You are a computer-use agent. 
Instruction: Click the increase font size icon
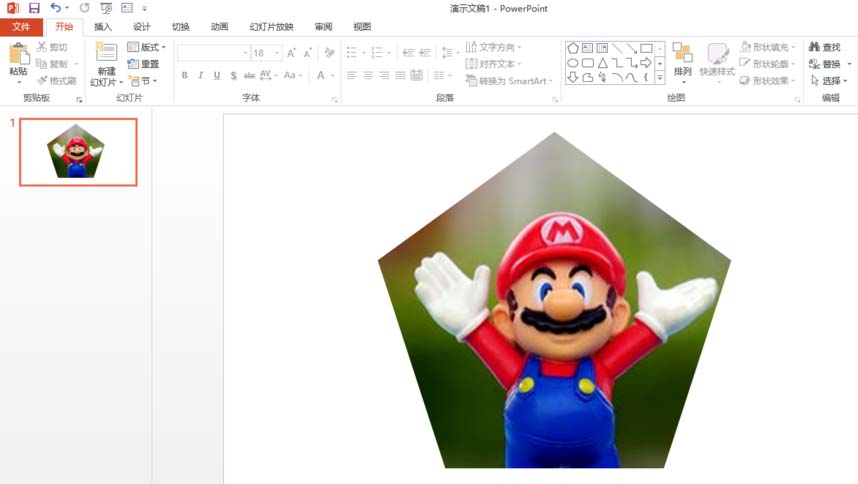click(x=291, y=53)
